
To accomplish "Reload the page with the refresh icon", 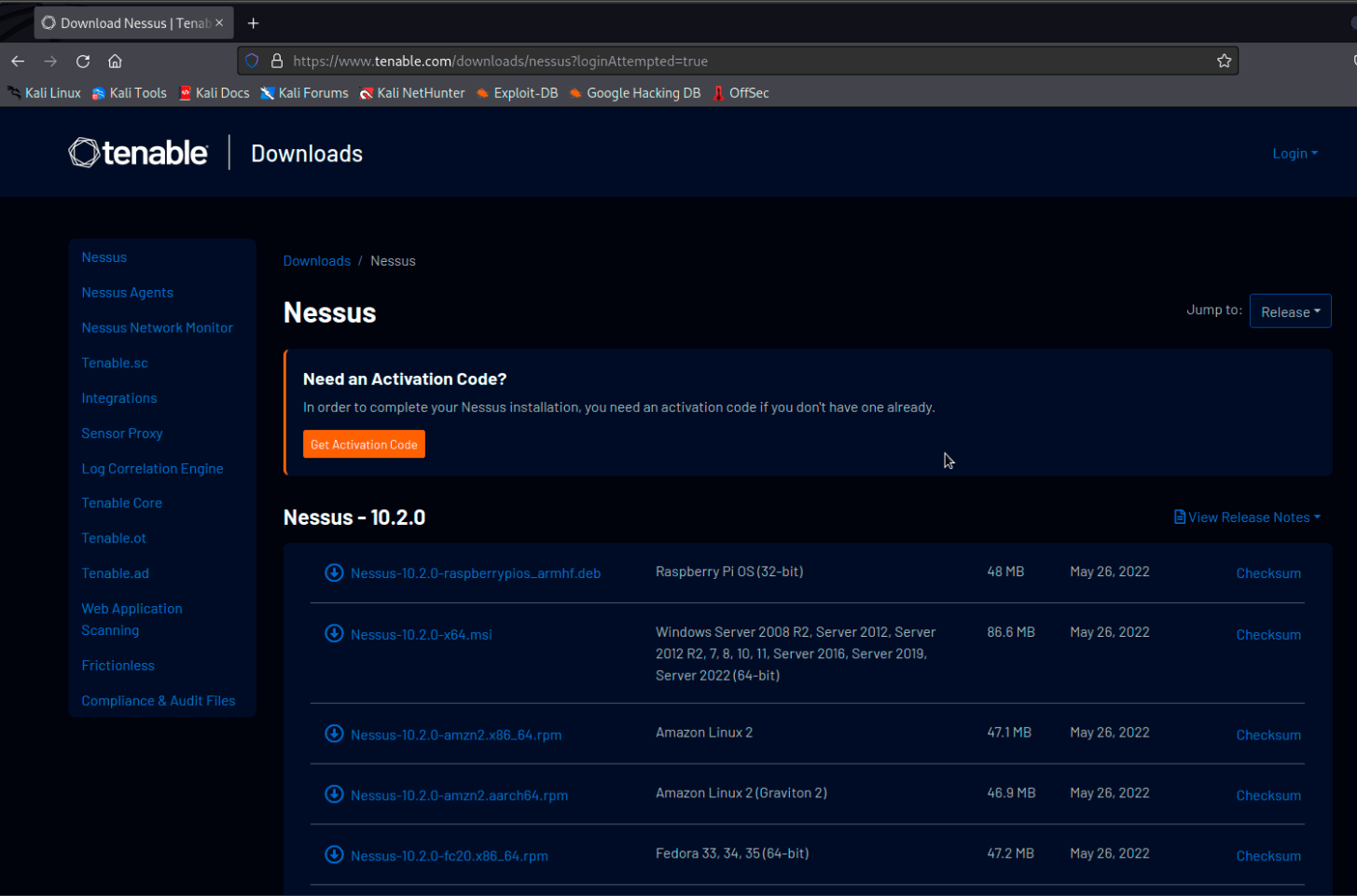I will point(83,62).
